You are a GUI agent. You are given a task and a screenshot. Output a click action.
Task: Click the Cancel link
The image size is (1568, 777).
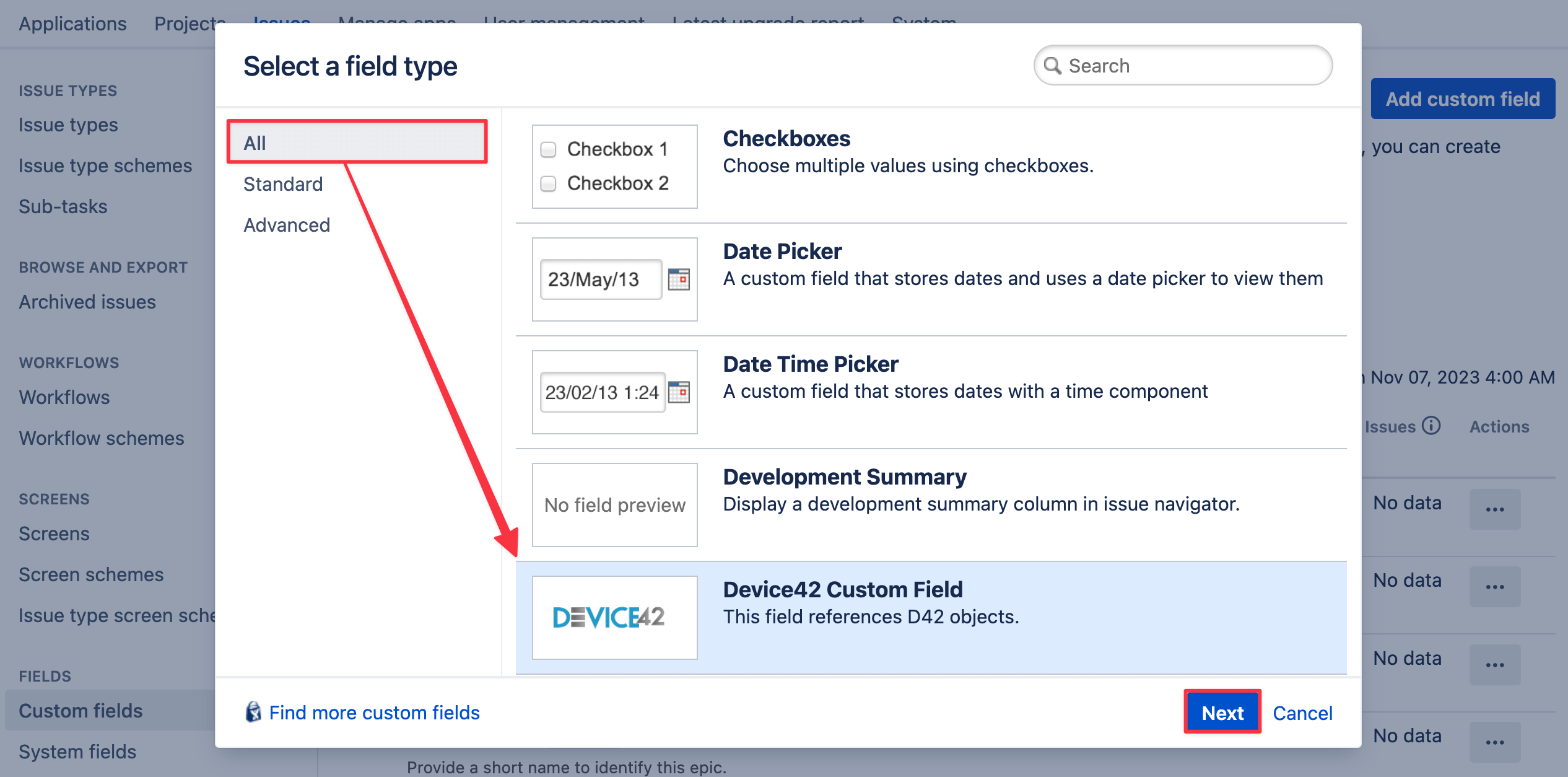(1303, 713)
